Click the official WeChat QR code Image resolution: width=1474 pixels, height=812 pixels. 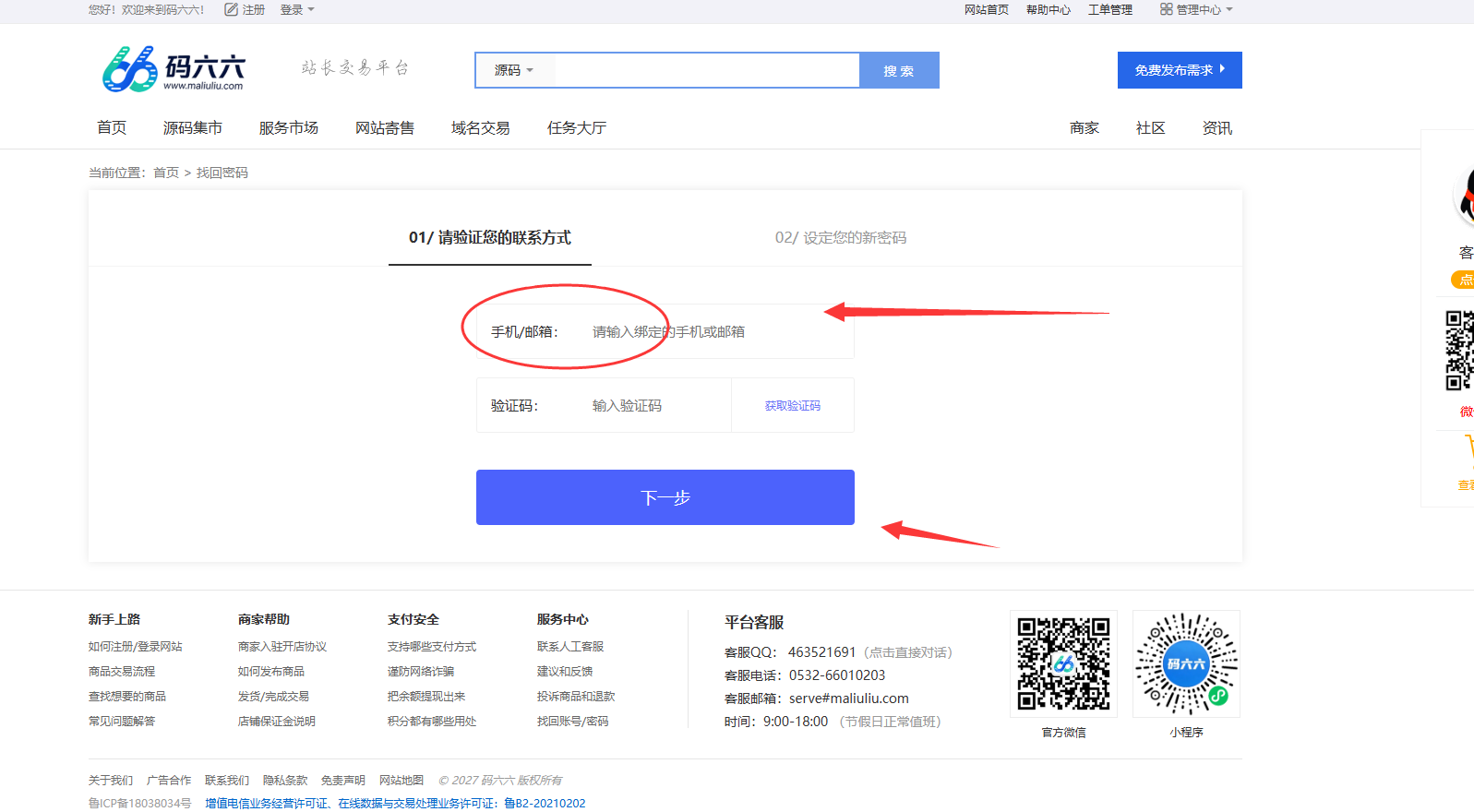(1063, 663)
